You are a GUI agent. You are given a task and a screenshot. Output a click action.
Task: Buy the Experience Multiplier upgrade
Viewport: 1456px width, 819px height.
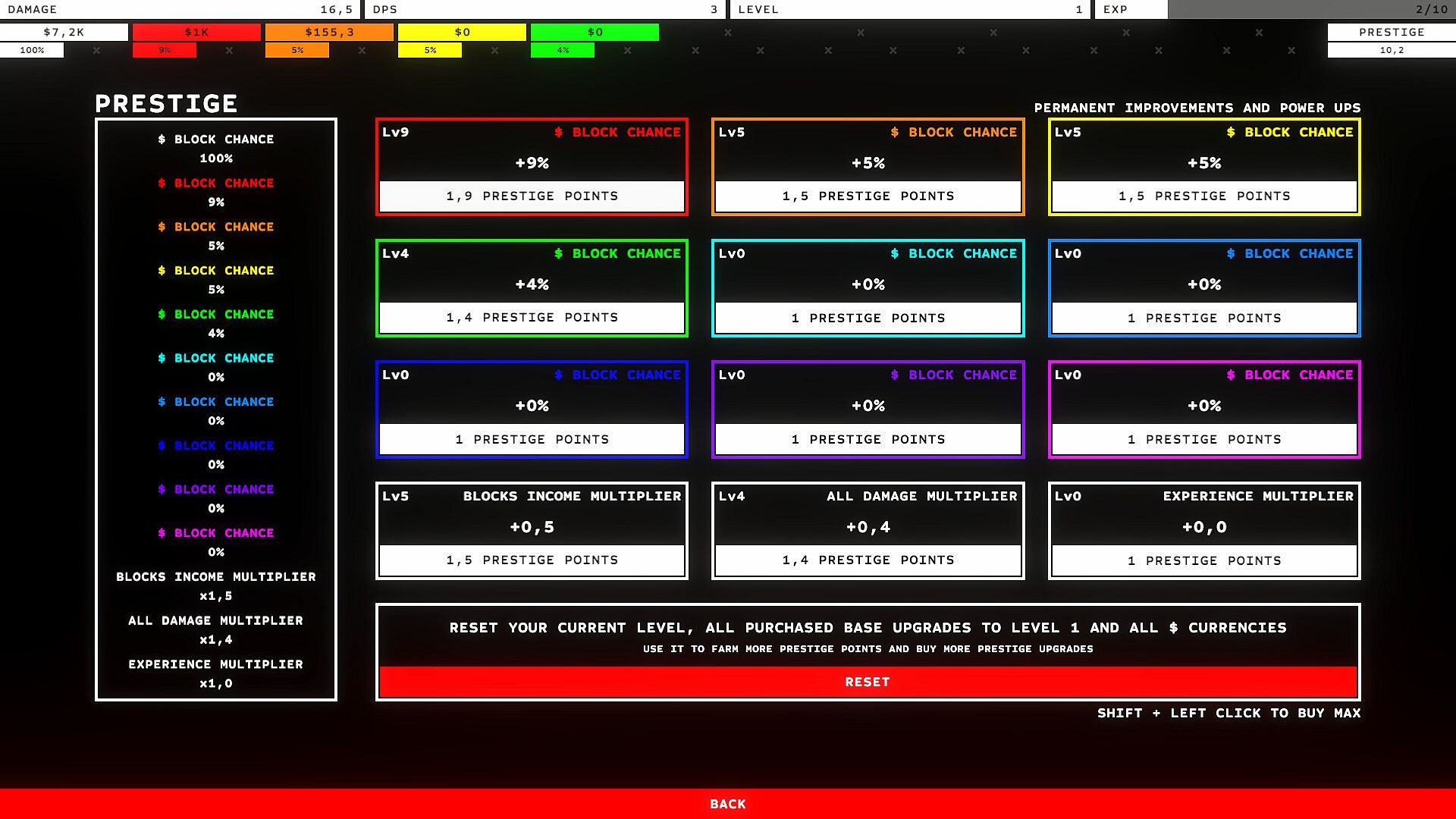(x=1203, y=560)
